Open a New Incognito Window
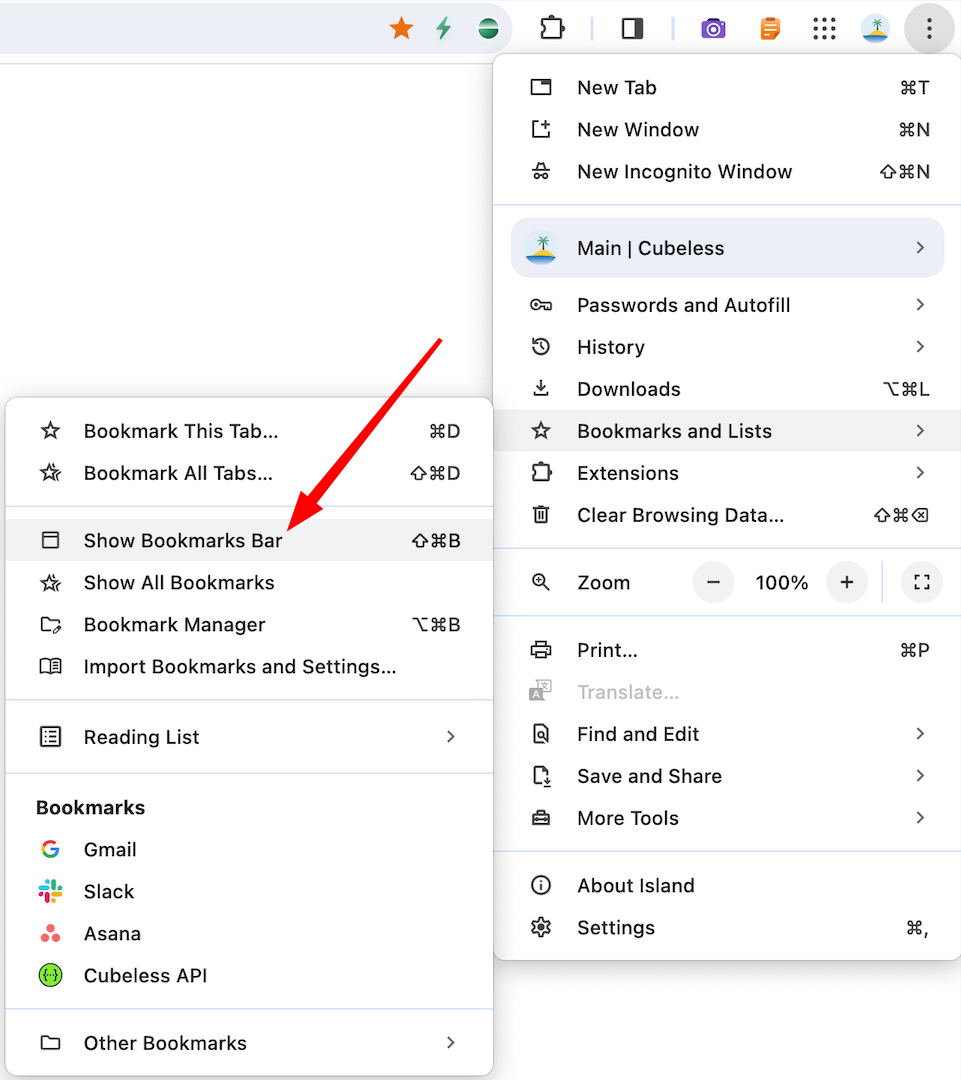 727,172
